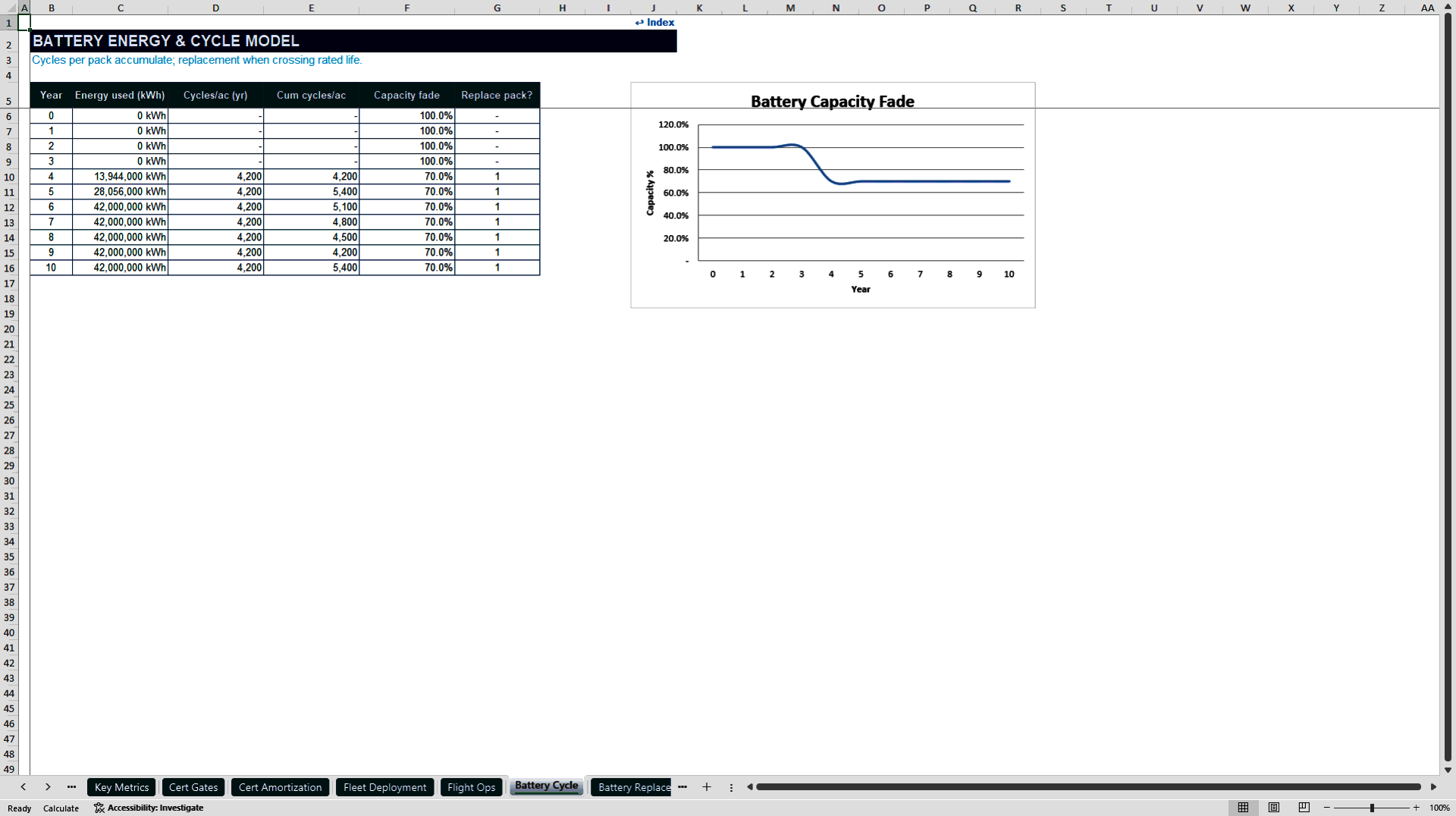
Task: Click the vertical scrollbar thumb
Action: (1448, 387)
